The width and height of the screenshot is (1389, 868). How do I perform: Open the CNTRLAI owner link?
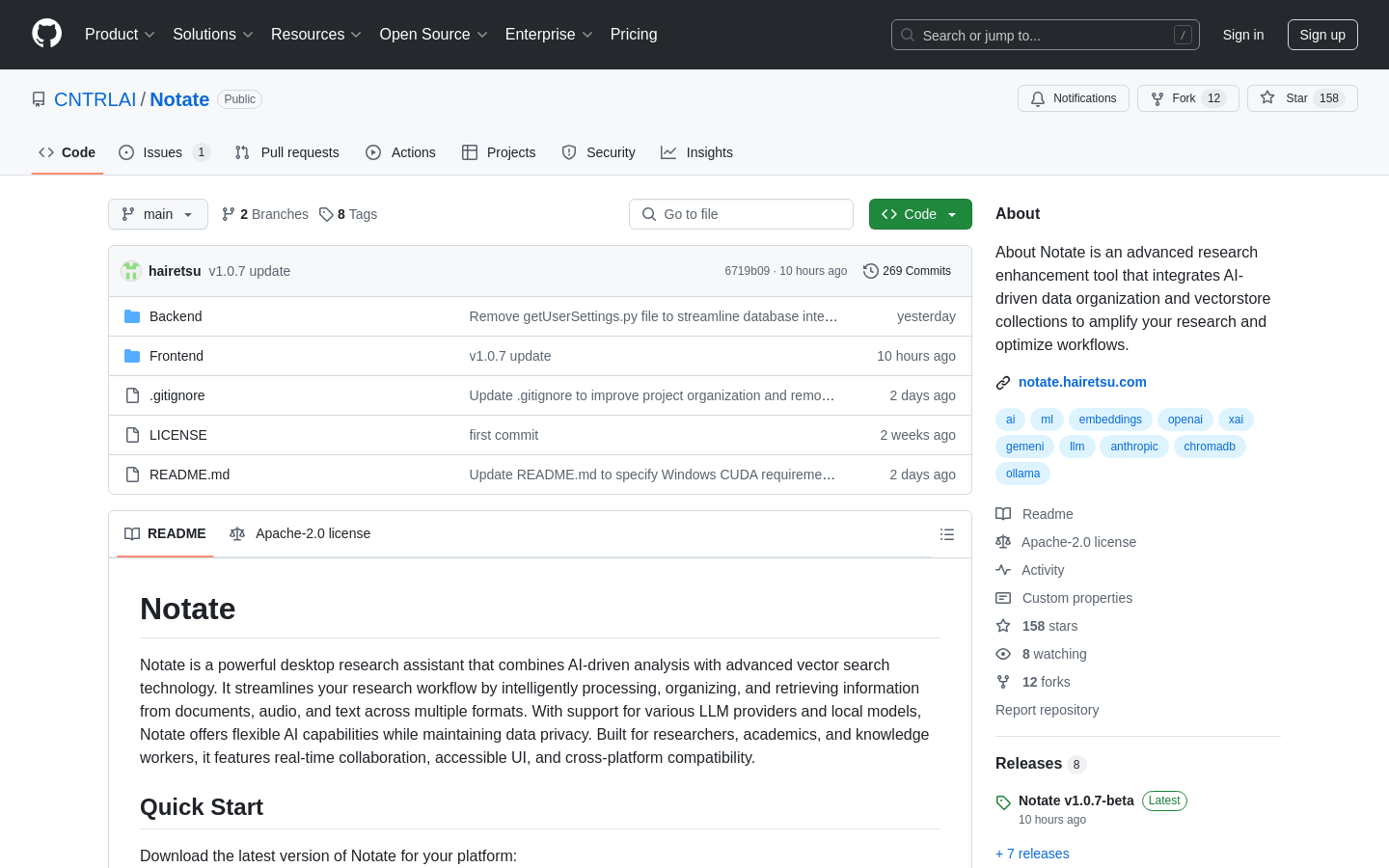(95, 99)
